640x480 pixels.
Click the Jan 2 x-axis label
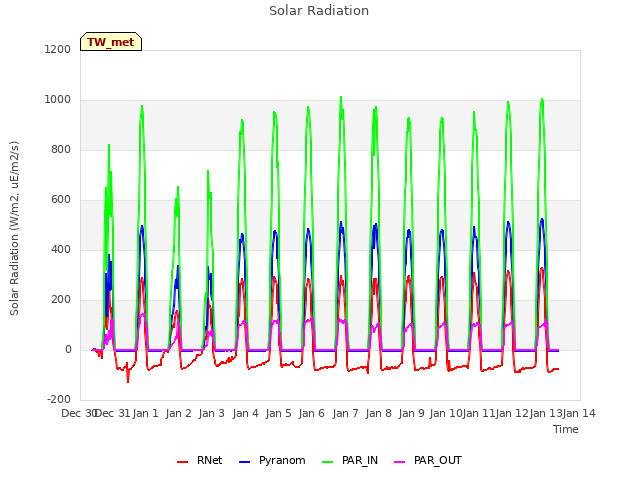pyautogui.click(x=178, y=413)
